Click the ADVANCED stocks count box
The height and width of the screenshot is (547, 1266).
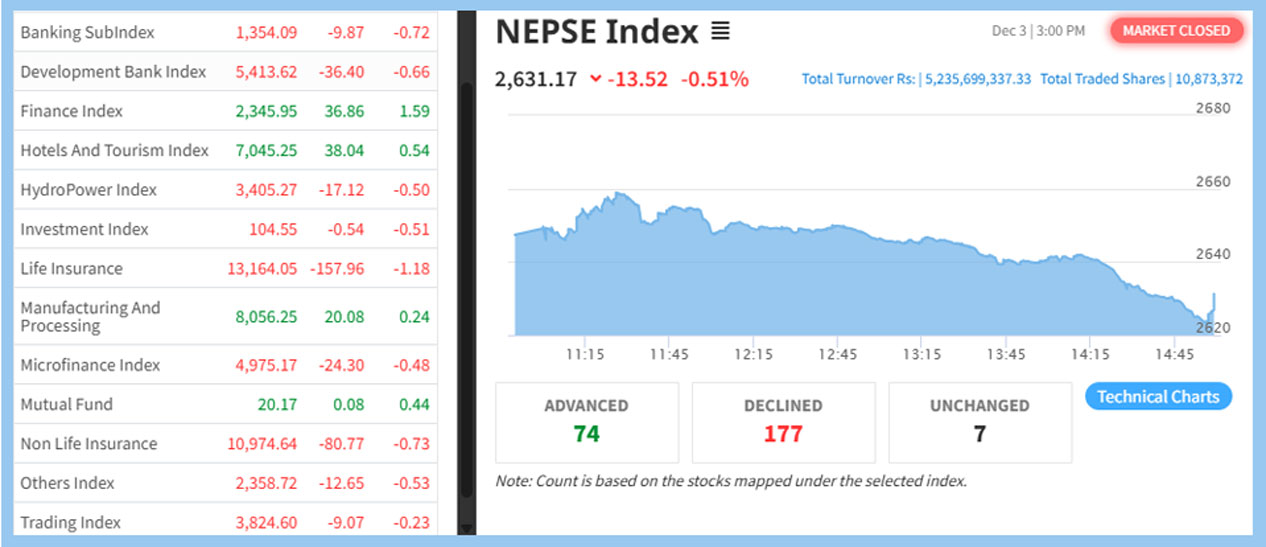point(586,422)
